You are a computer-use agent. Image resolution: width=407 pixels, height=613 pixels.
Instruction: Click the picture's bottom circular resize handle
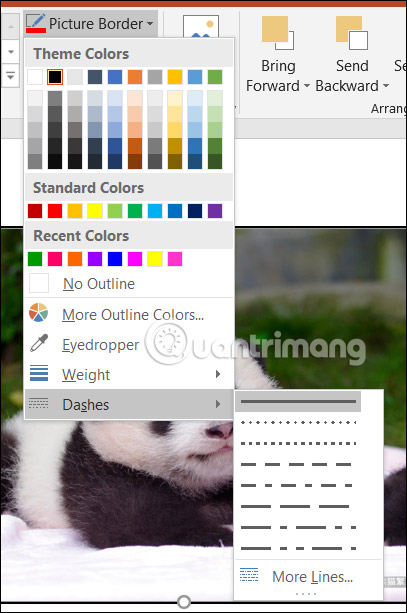pos(184,602)
